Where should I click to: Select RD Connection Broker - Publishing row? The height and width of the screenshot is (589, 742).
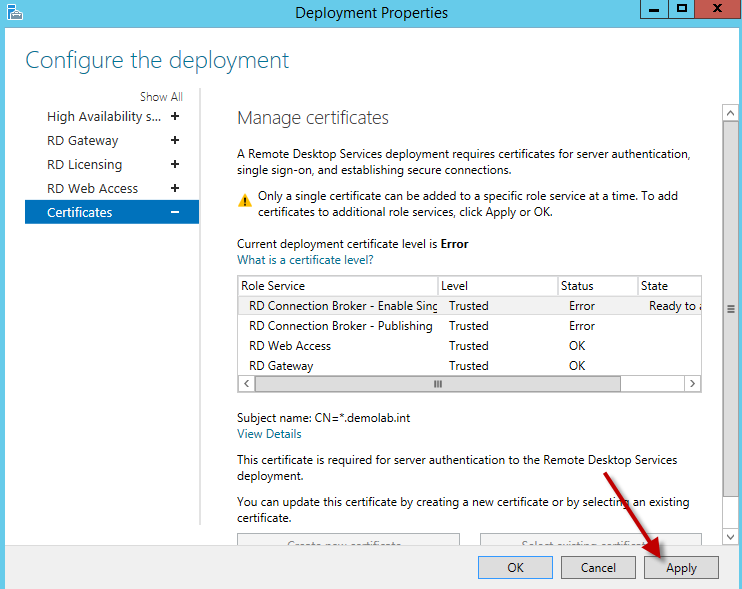[341, 326]
